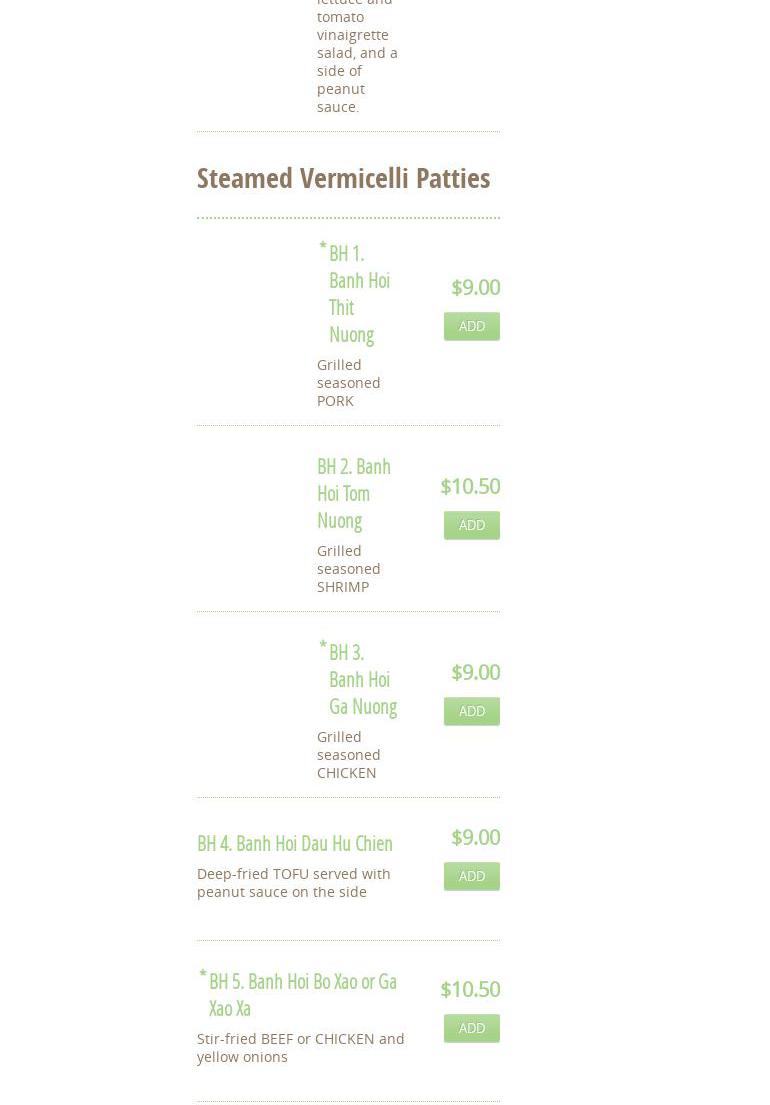Viewport: 770px width, 1105px height.
Task: View BH 5. Banh Hoi Bo Xao or Ga Xao Xa
Action: [302, 994]
